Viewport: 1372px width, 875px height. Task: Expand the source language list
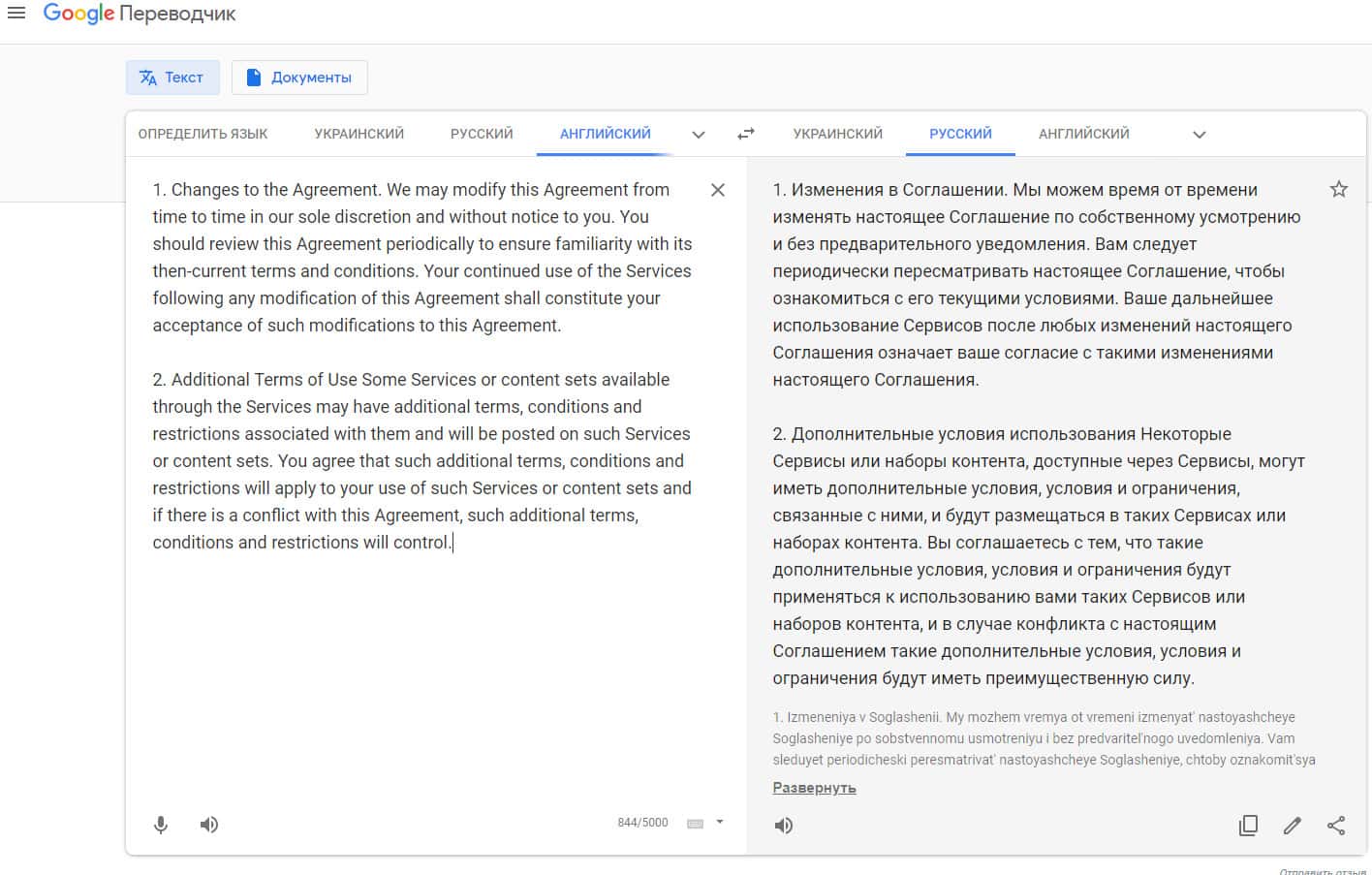click(699, 135)
